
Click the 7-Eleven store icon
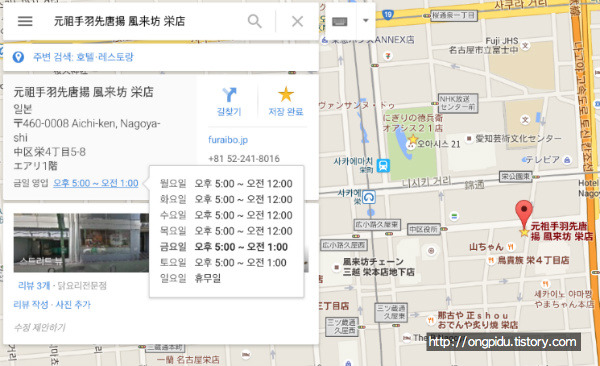(x=388, y=56)
